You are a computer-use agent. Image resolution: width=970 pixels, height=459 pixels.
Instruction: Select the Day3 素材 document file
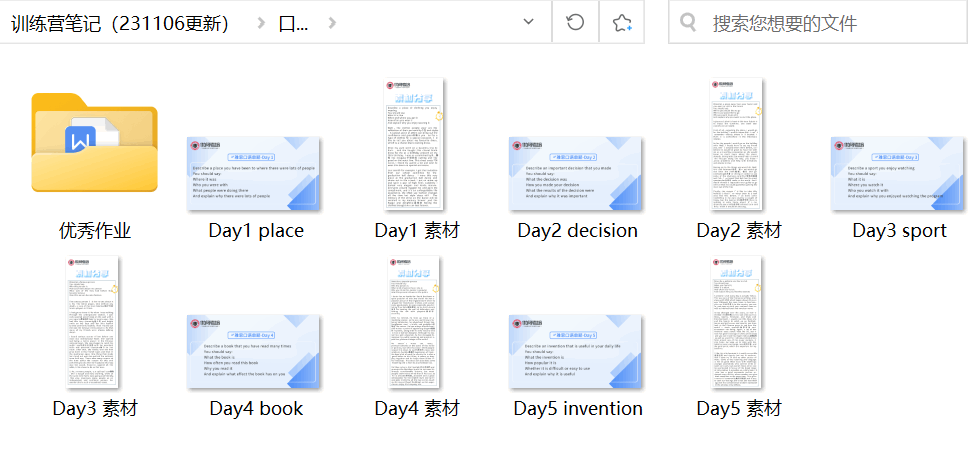[x=94, y=322]
